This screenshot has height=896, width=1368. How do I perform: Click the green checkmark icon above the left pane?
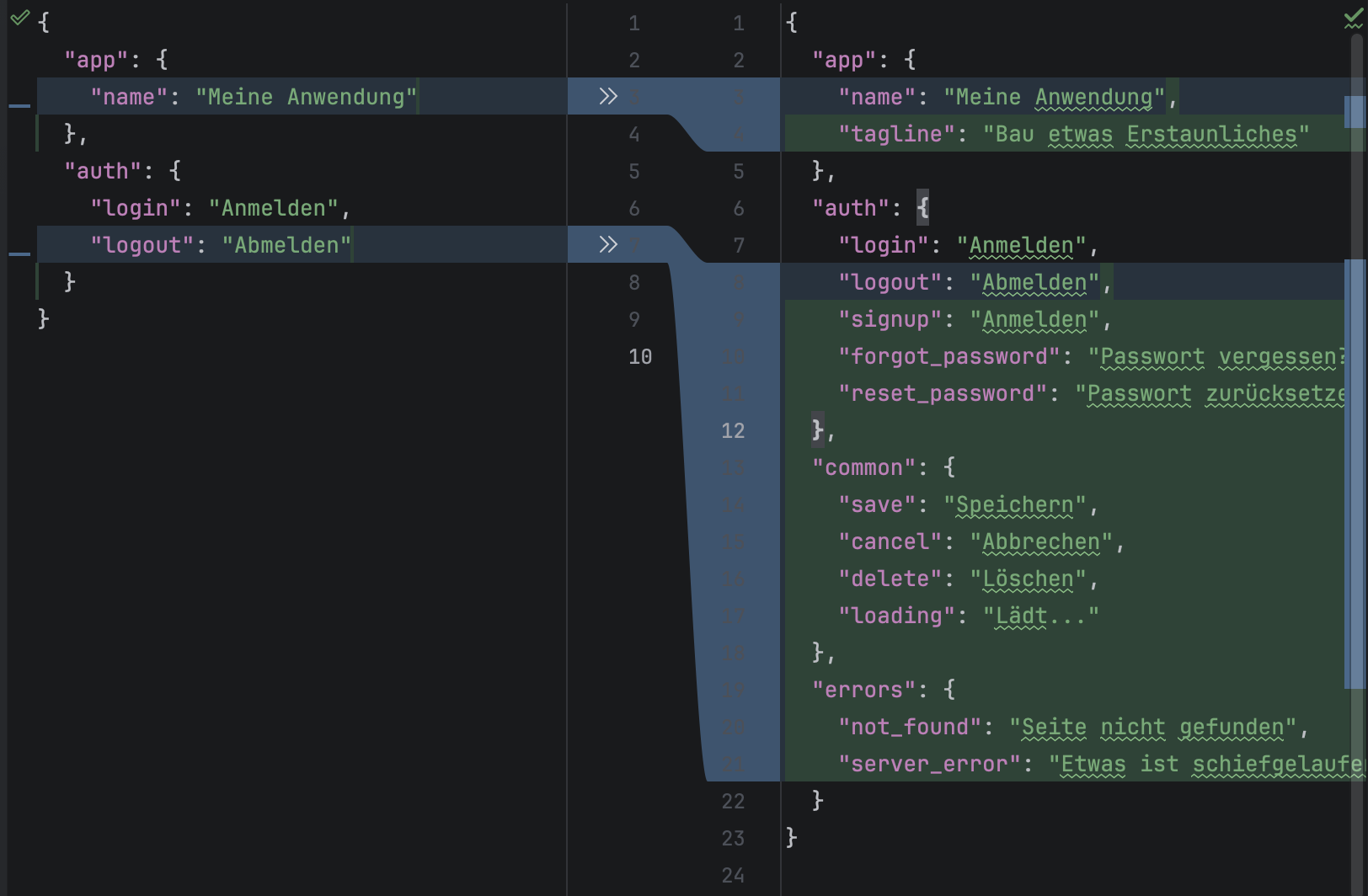click(21, 19)
